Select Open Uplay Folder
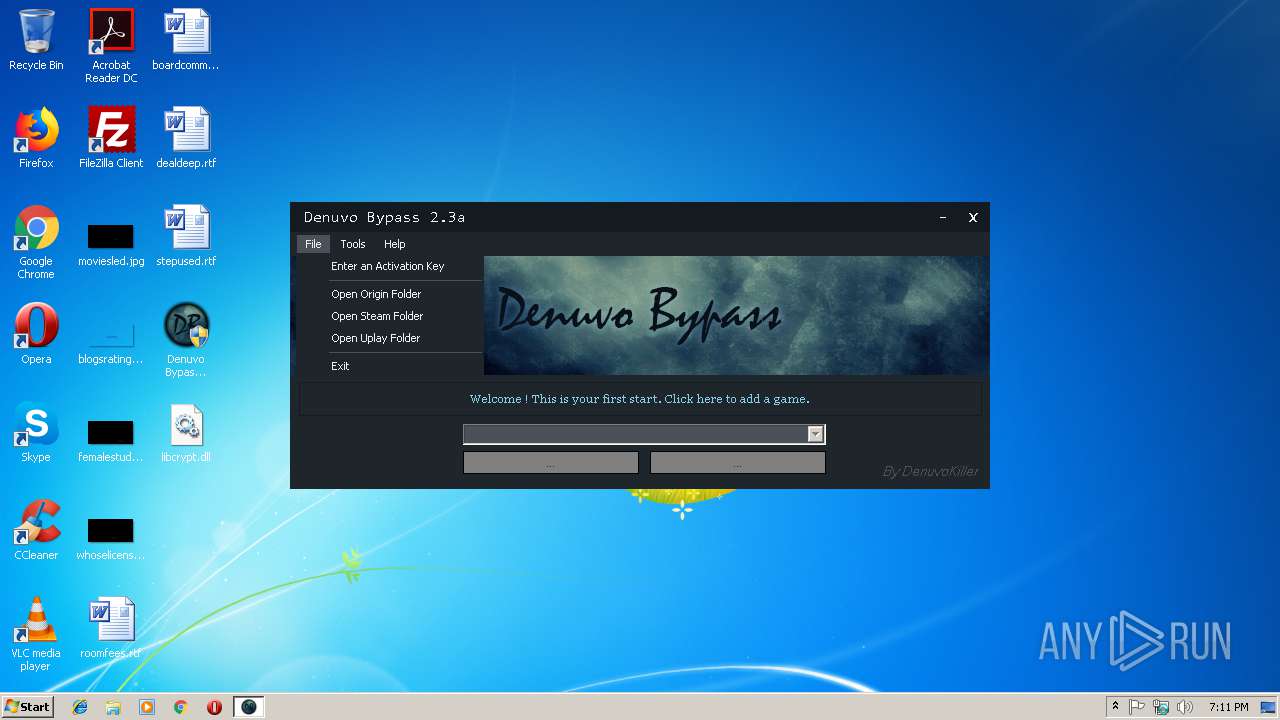The height and width of the screenshot is (720, 1280). point(375,338)
